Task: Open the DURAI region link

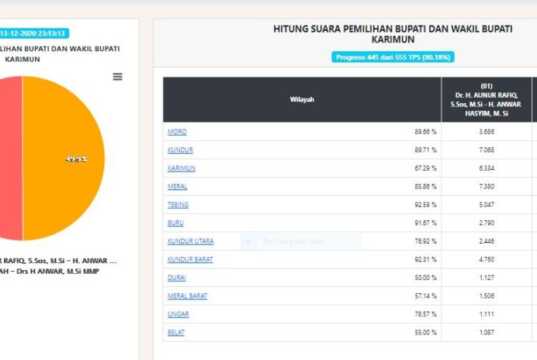Action: coord(177,278)
